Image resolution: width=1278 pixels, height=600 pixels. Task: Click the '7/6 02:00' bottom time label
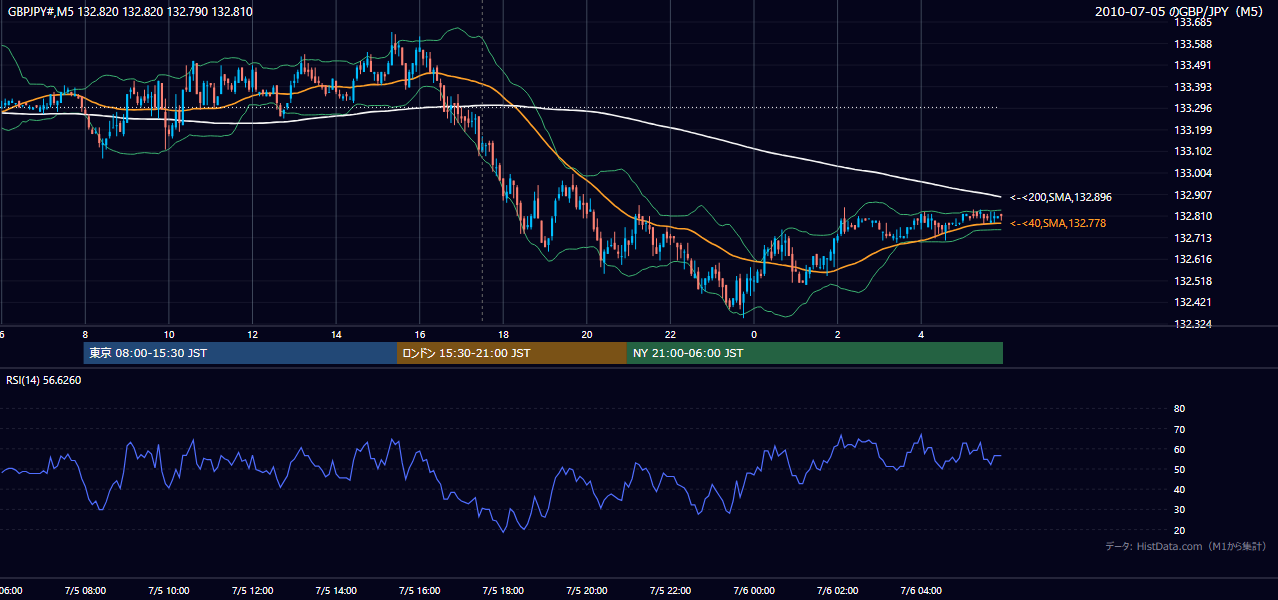tap(838, 591)
